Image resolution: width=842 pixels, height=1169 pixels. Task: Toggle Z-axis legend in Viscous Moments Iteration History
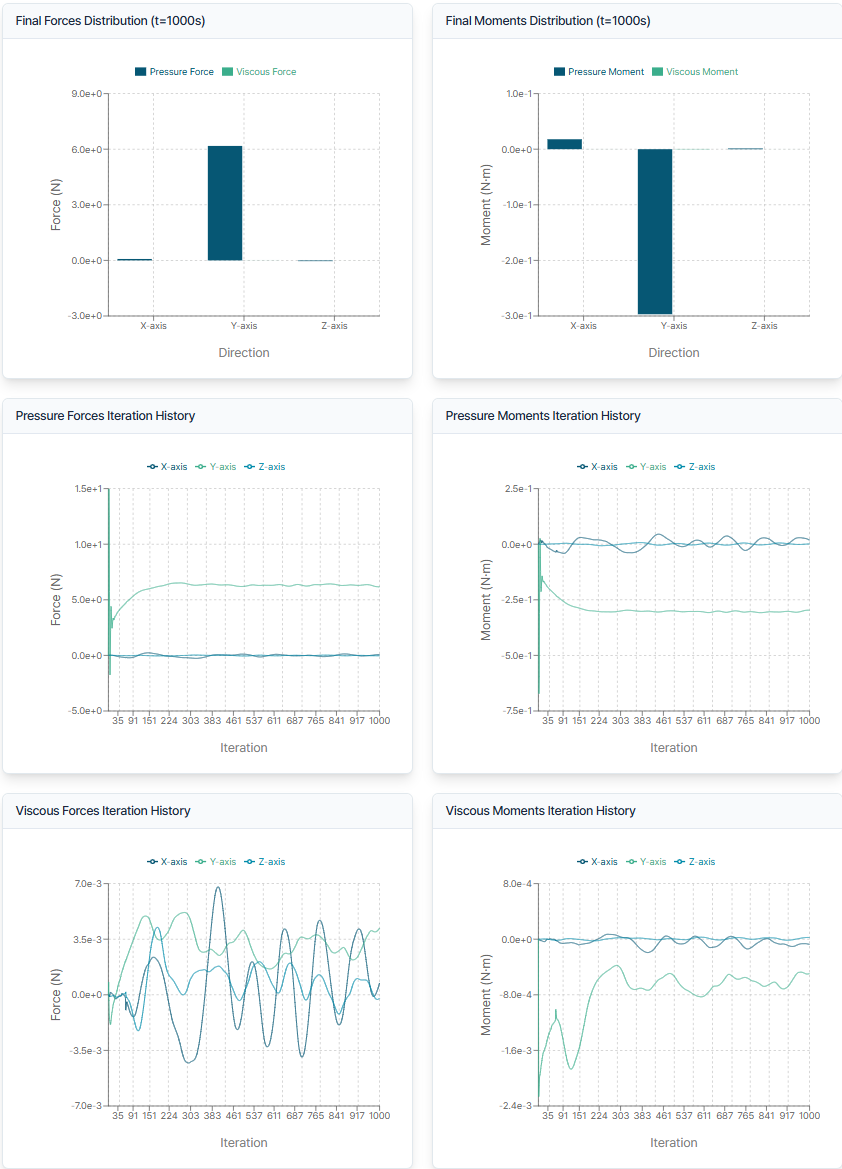pos(694,862)
